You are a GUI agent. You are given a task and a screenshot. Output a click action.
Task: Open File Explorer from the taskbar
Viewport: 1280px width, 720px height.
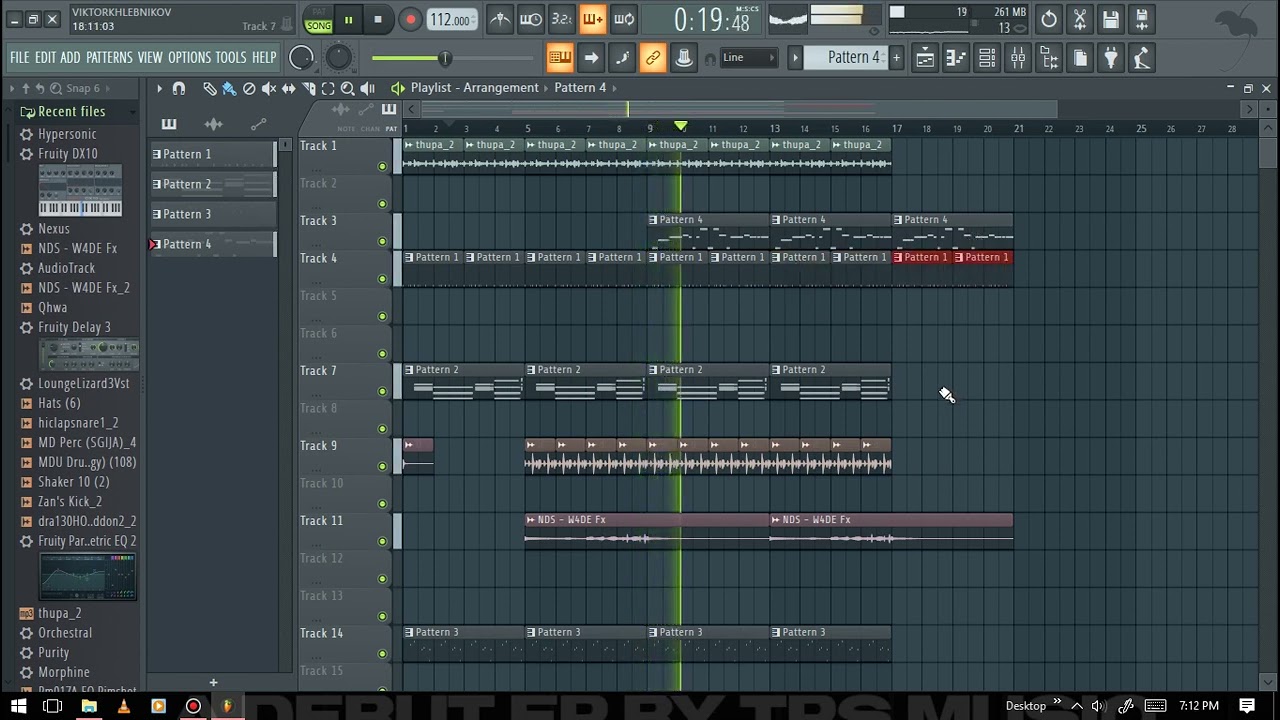click(x=88, y=706)
